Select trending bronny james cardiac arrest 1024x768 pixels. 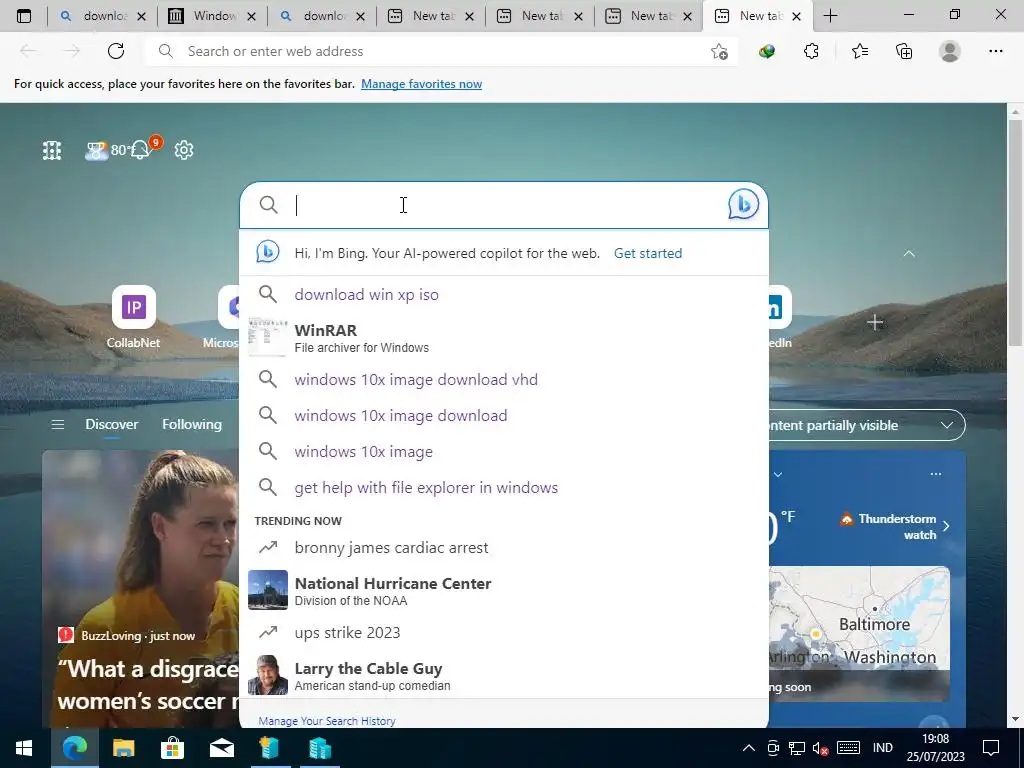tap(504, 547)
